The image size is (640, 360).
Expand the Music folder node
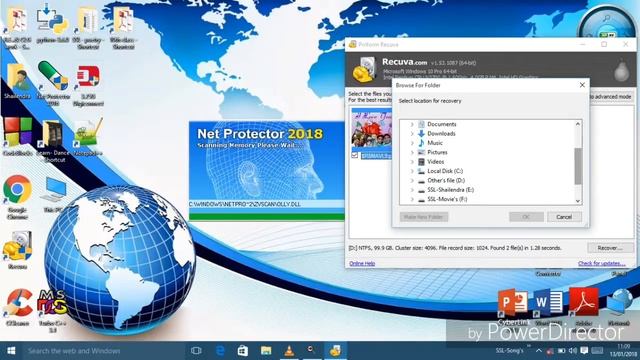[412, 143]
